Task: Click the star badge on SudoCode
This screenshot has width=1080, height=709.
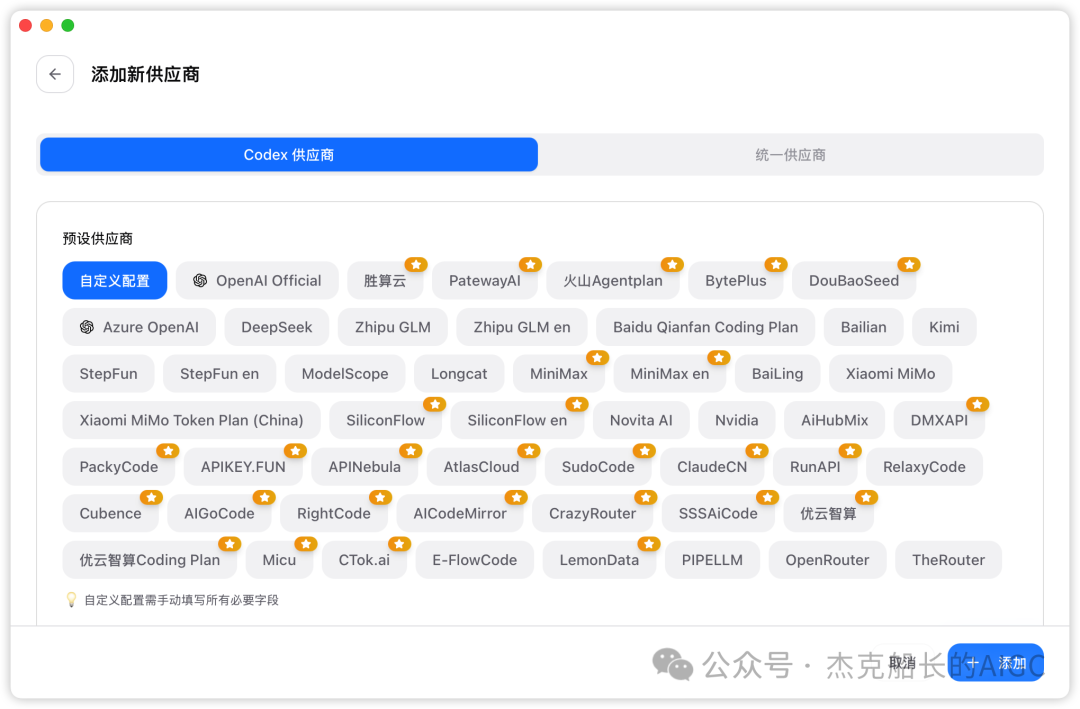Action: [x=645, y=451]
